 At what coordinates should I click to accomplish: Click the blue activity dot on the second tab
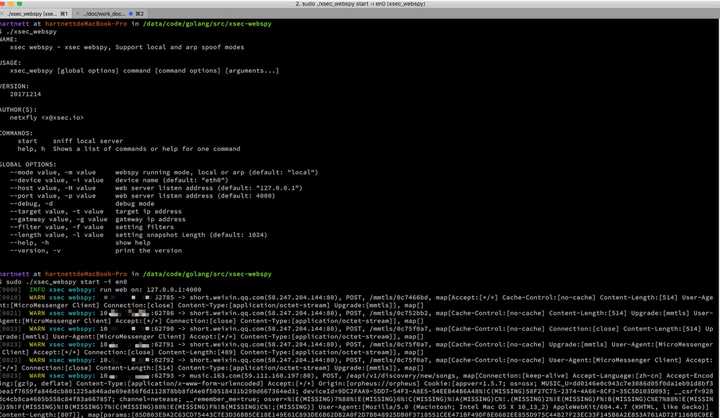(131, 14)
